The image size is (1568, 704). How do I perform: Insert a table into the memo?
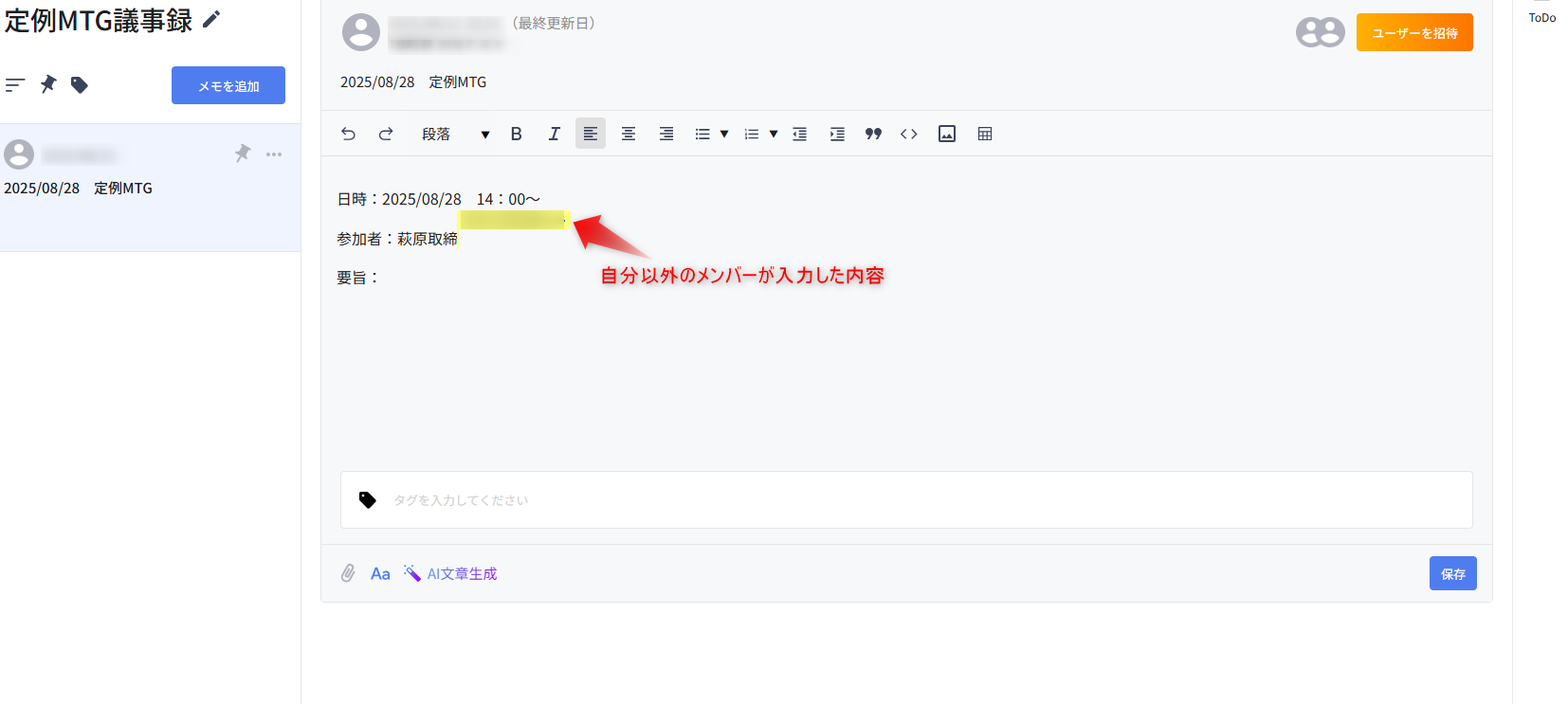point(985,134)
